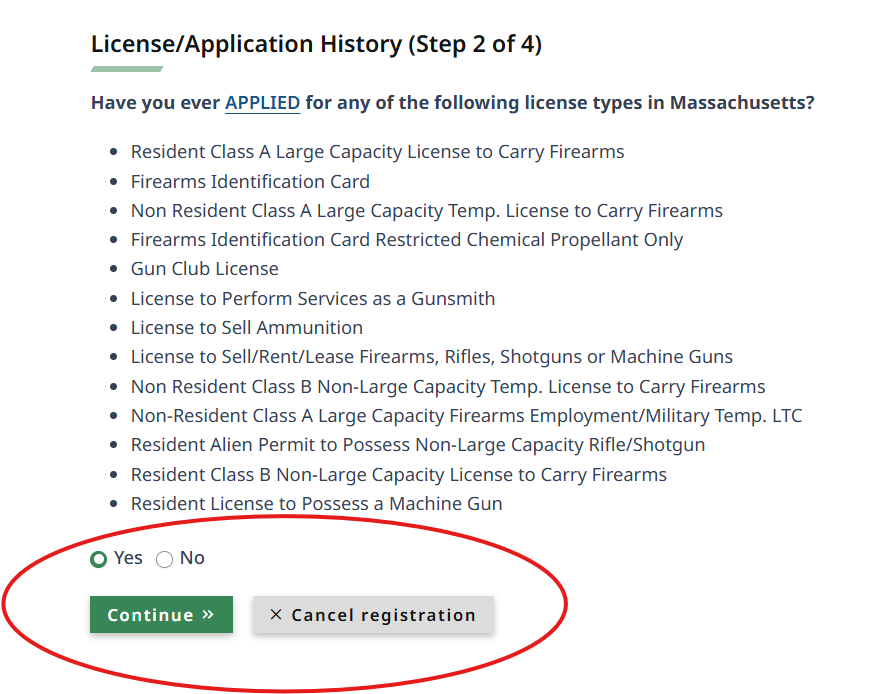This screenshot has width=872, height=694.
Task: Click the Restricted Chemical Propellant Only item
Action: coord(406,240)
